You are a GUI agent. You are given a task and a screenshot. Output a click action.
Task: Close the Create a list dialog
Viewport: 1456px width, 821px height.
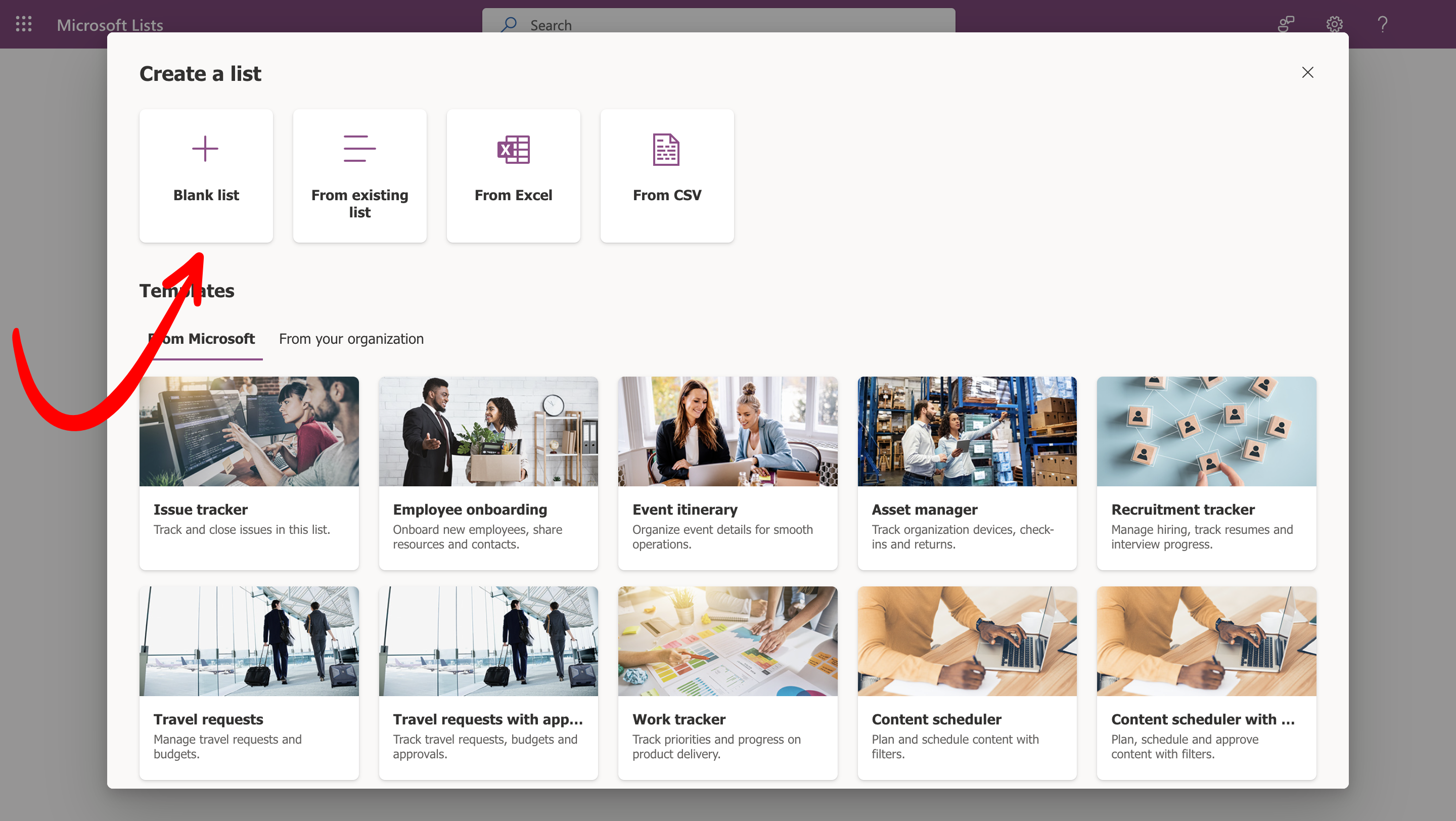click(1307, 72)
